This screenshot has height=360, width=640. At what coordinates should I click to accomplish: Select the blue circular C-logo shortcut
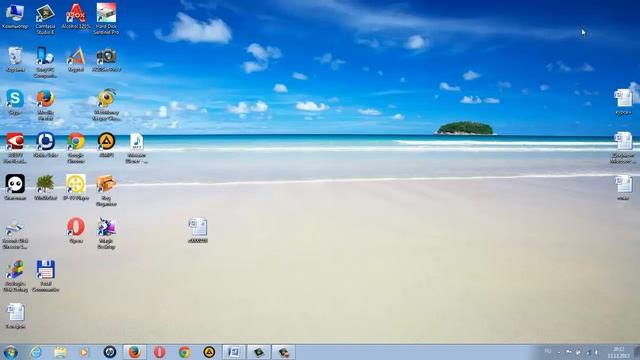click(x=45, y=145)
